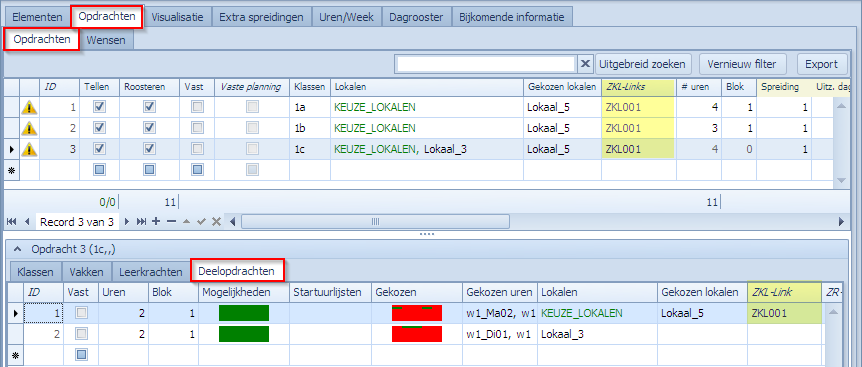Sort by Klassen column header
The height and width of the screenshot is (367, 862).
coord(310,87)
